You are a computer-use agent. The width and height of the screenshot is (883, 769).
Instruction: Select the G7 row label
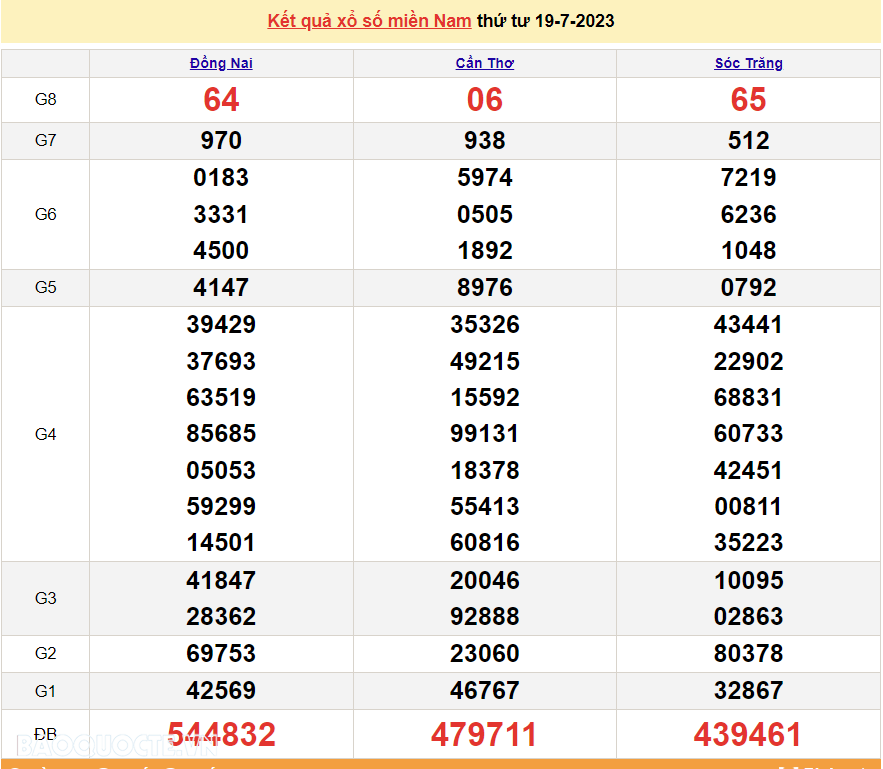(45, 141)
